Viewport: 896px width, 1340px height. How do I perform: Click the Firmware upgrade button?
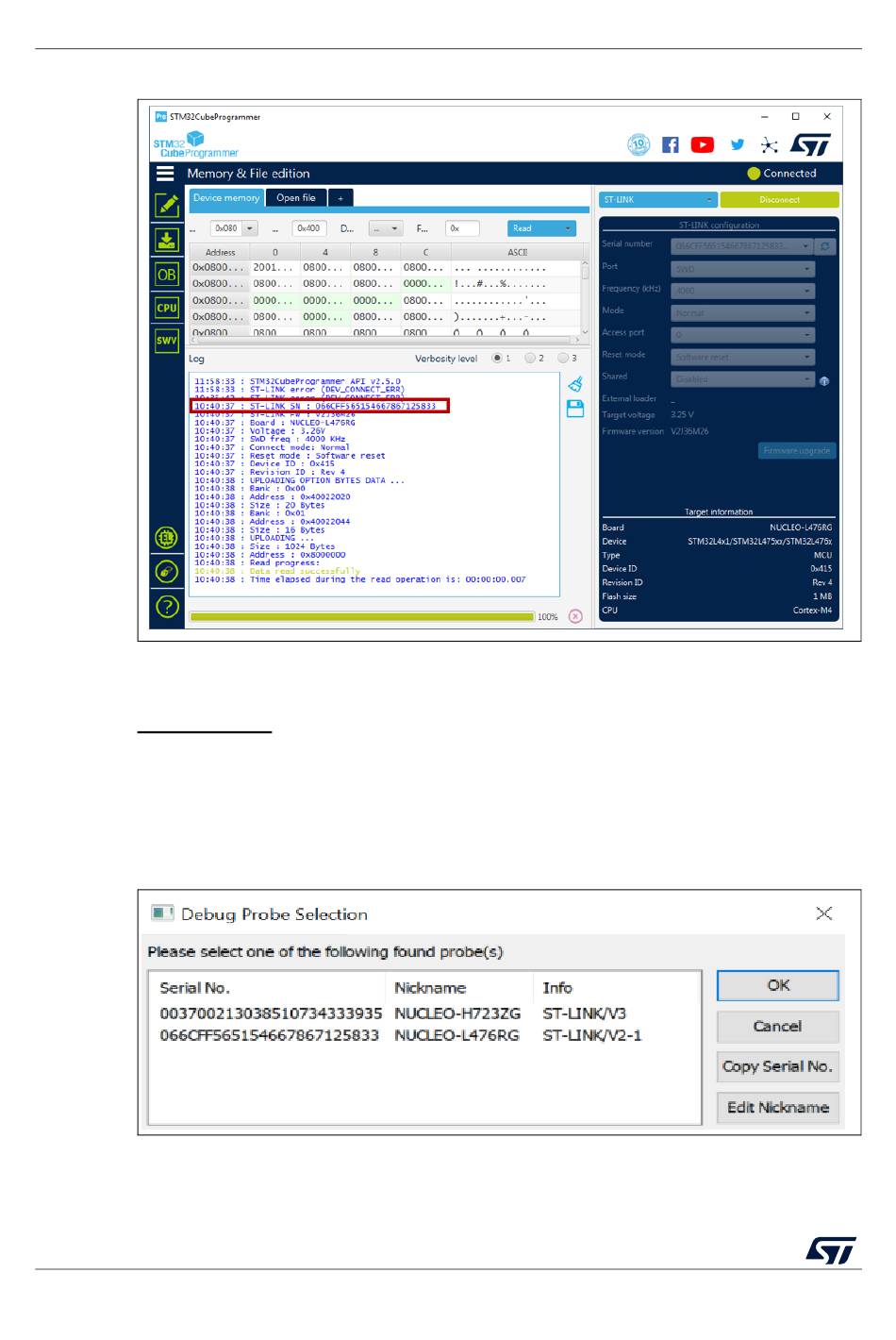coord(797,451)
